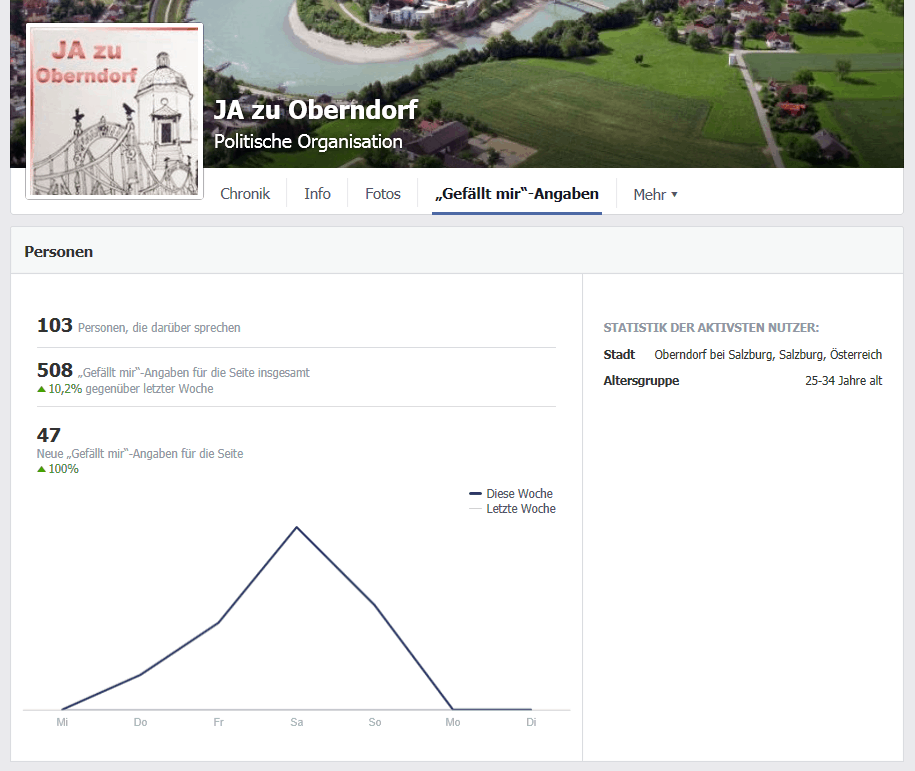Click the Sa axis label on the chart

[x=296, y=722]
